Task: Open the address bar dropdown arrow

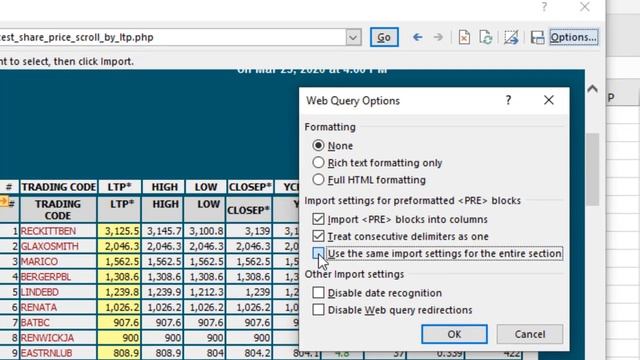Action: tap(353, 38)
